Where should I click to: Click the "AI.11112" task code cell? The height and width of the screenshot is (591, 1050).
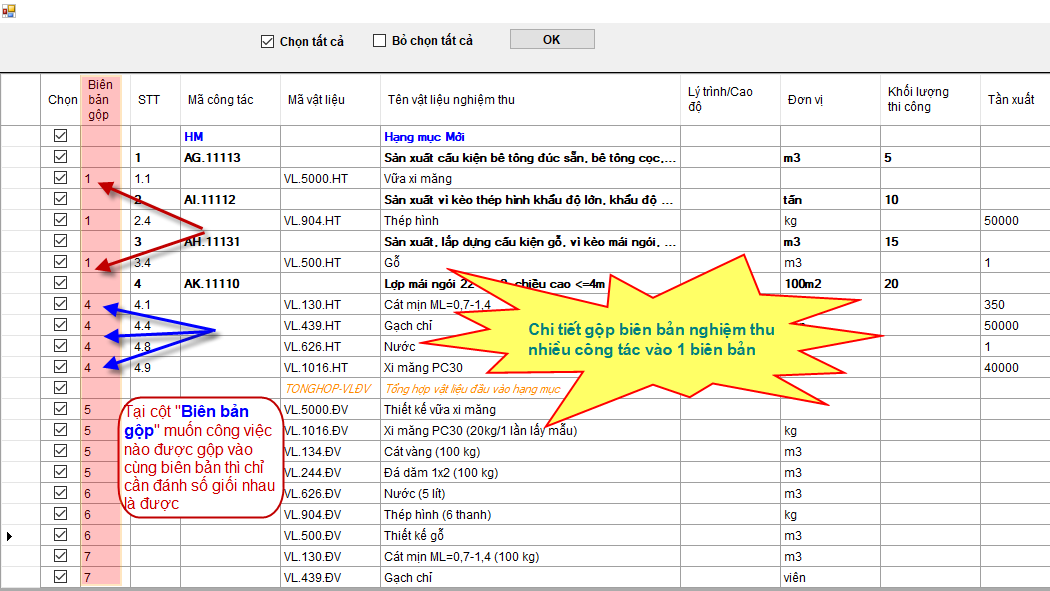point(230,199)
